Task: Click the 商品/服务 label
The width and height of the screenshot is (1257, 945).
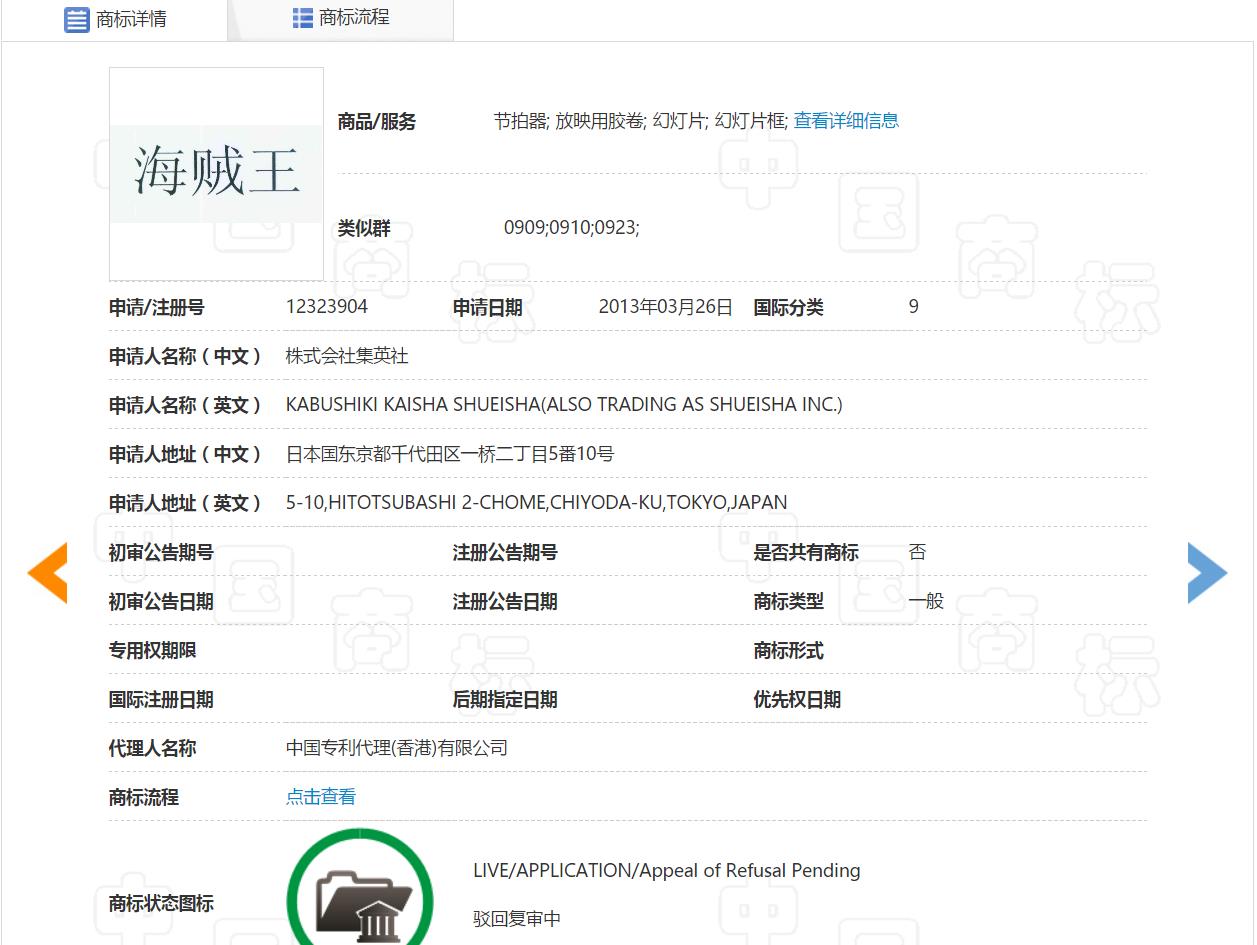Action: coord(377,122)
